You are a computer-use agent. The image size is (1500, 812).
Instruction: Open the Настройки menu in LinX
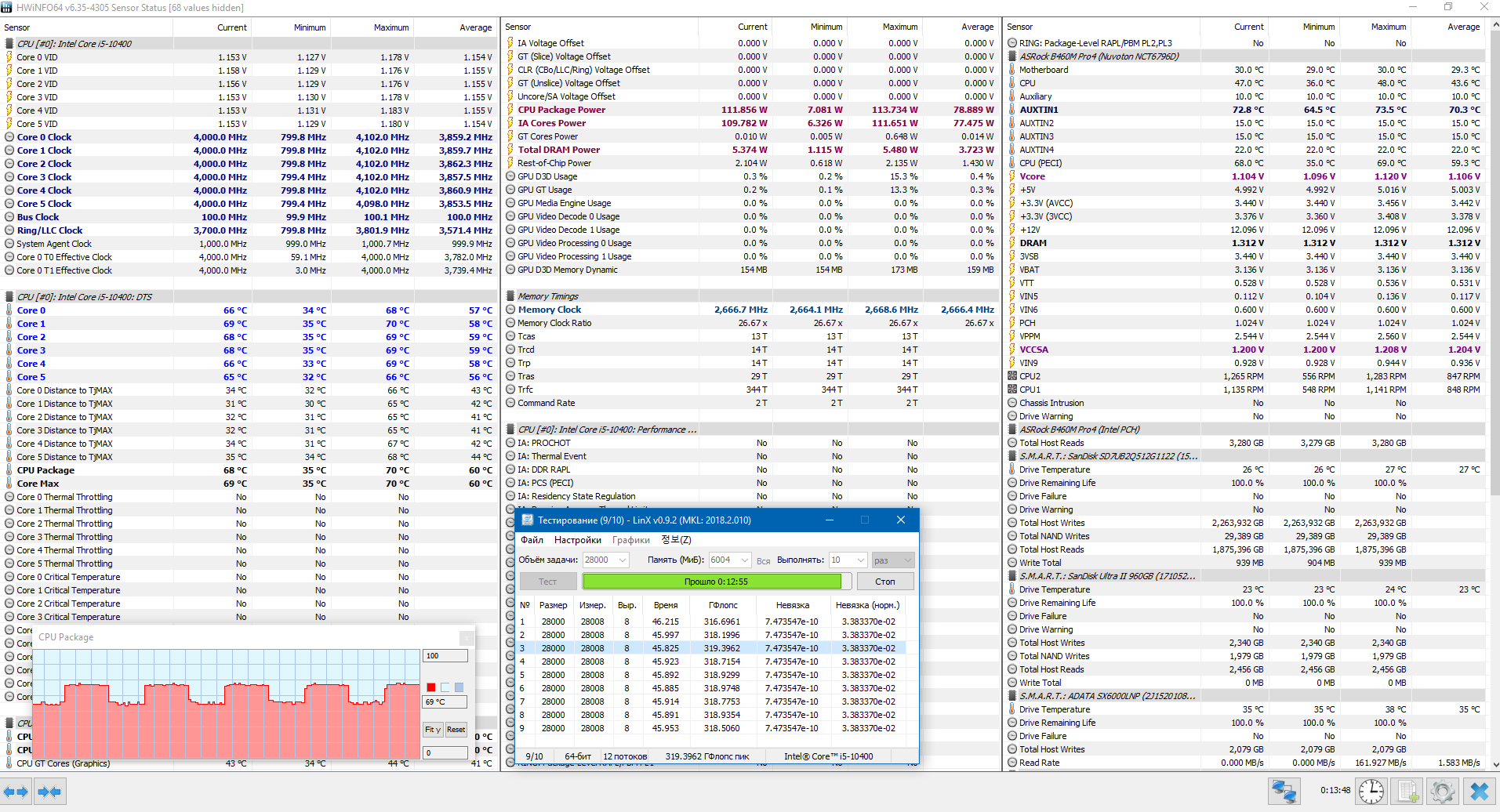[x=577, y=540]
